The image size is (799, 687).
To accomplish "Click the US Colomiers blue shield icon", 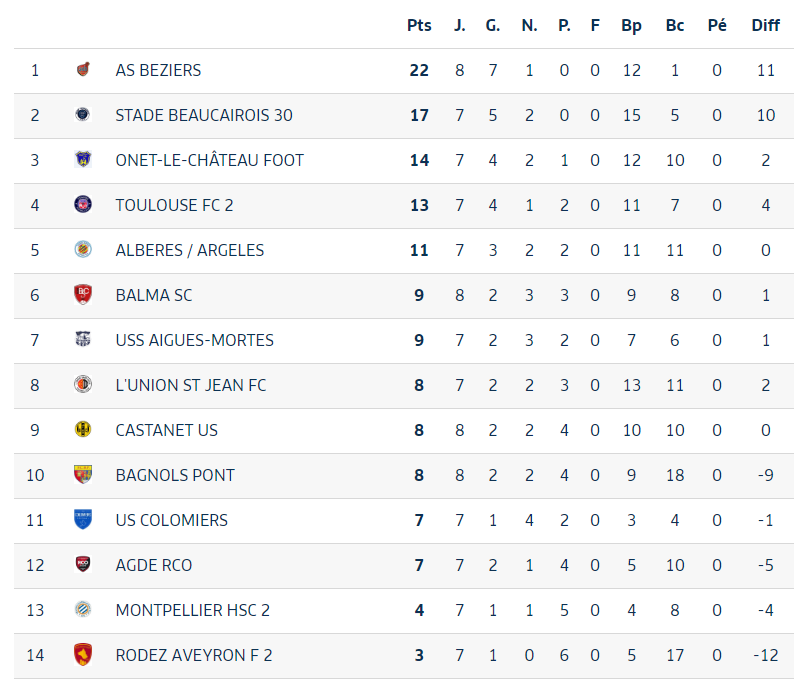I will click(83, 519).
